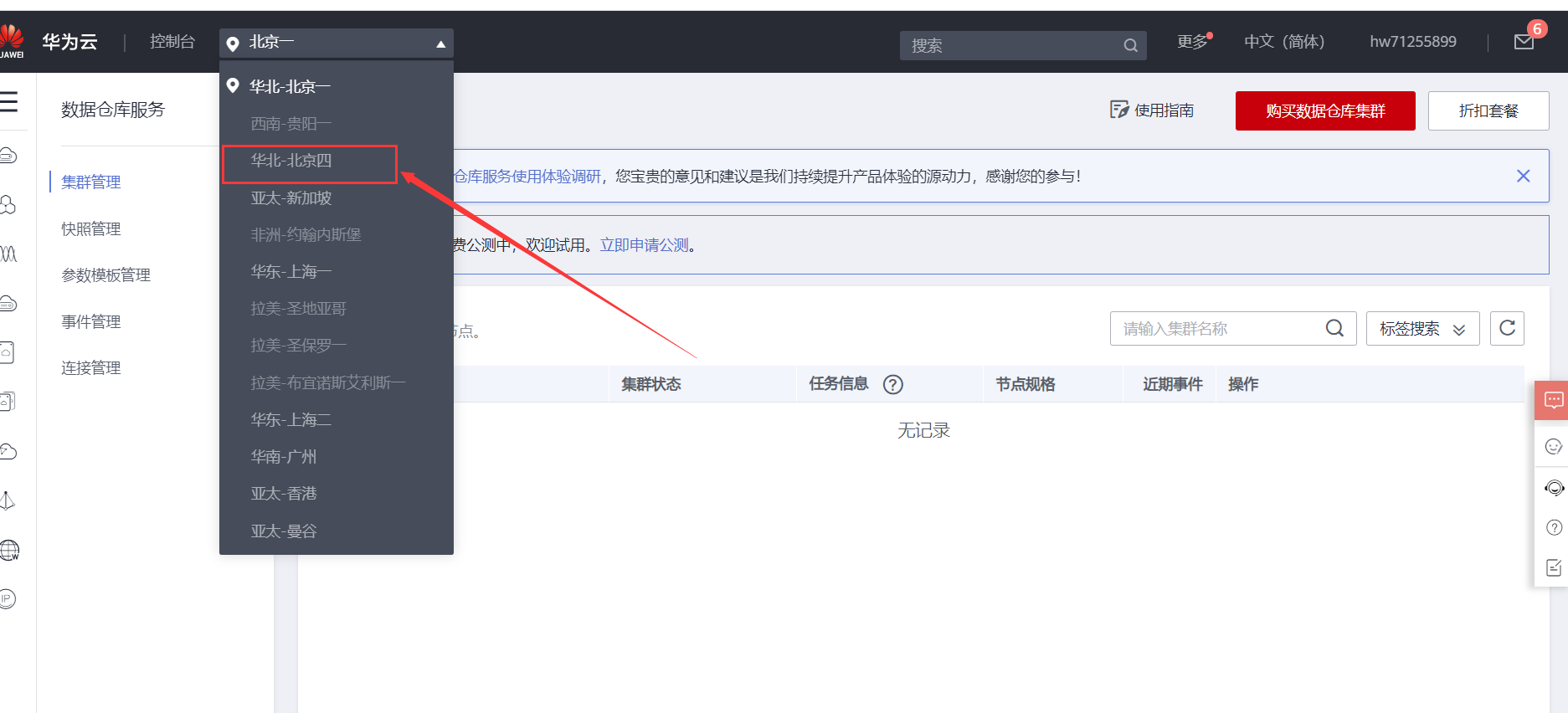Image resolution: width=1568 pixels, height=713 pixels.
Task: Switch language via 中文 (简体)
Action: coord(1284,42)
